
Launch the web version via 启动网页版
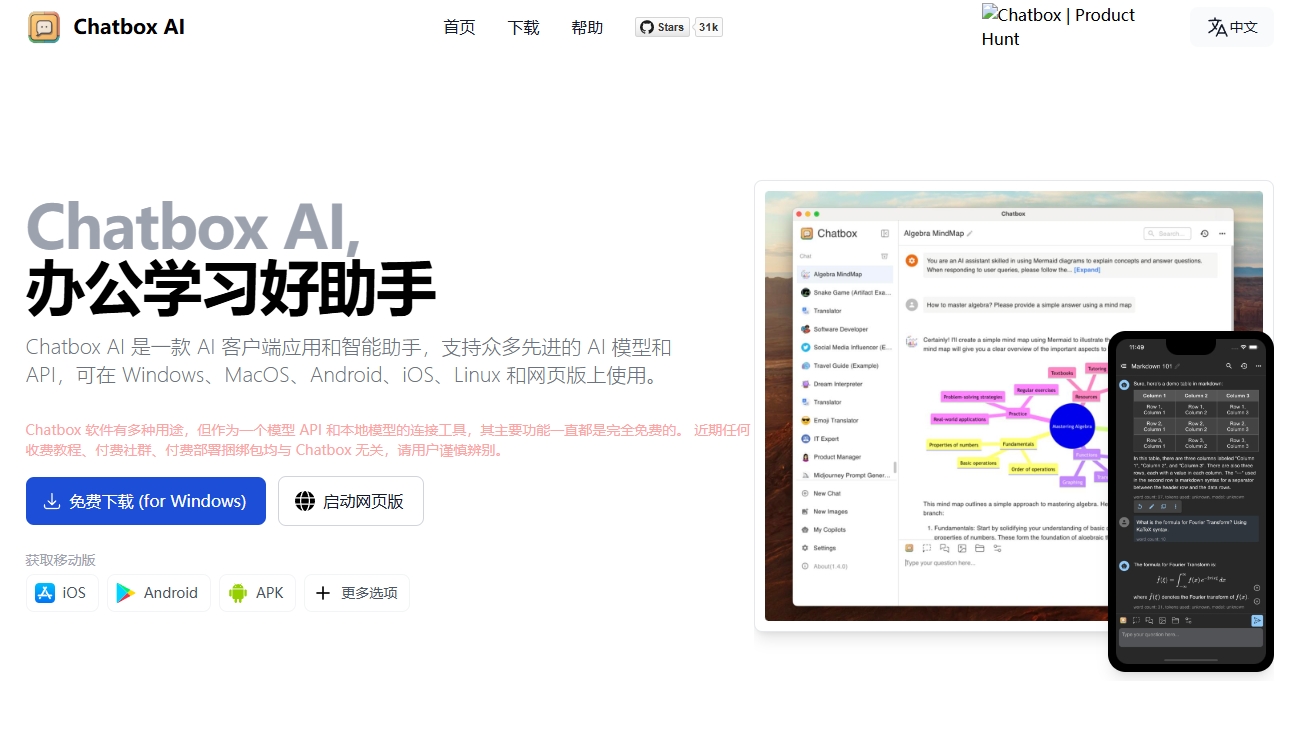[x=350, y=501]
